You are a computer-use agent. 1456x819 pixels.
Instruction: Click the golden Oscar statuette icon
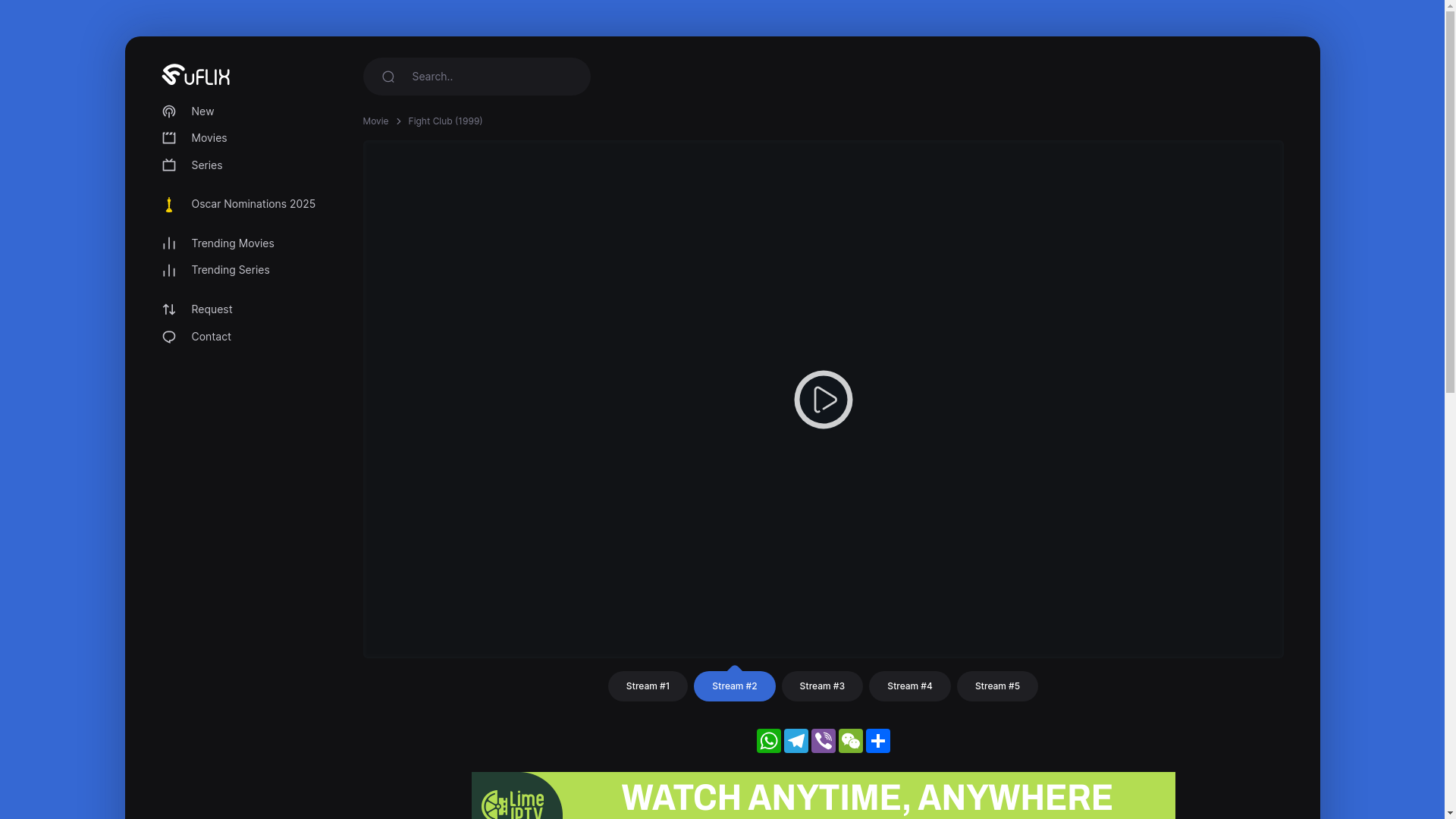pyautogui.click(x=169, y=204)
